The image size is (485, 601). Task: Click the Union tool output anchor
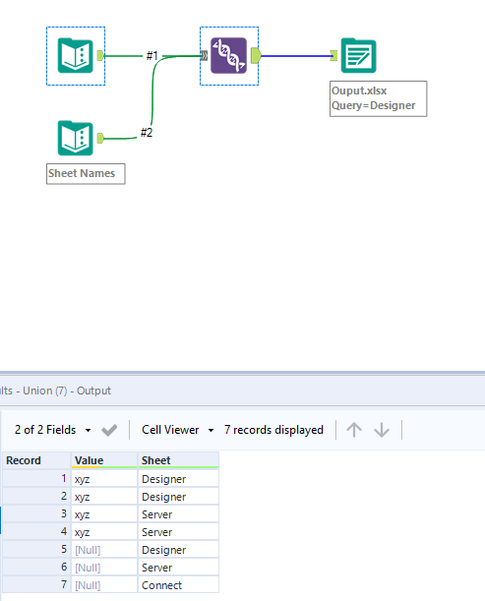click(x=256, y=56)
